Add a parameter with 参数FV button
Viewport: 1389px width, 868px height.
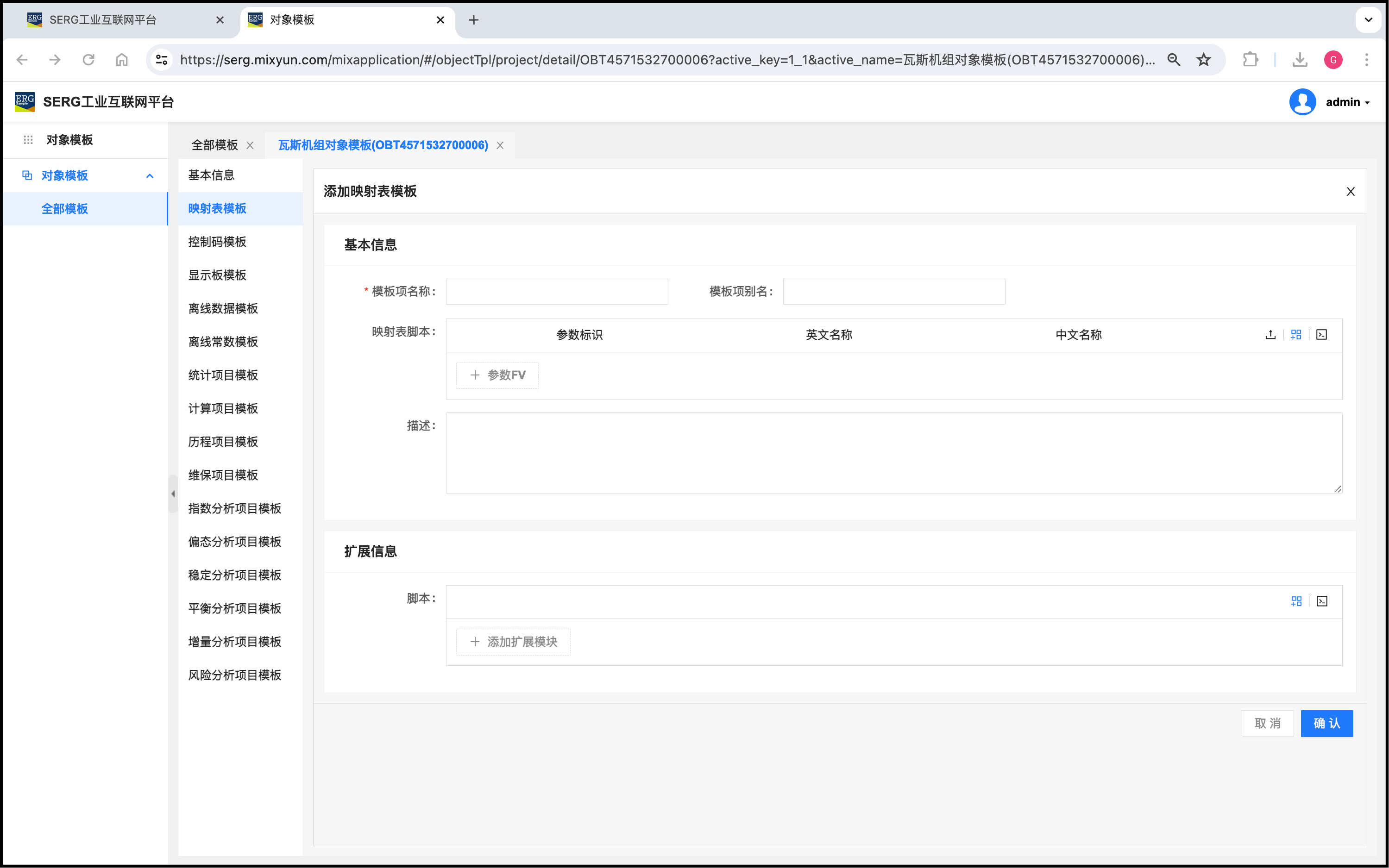[x=497, y=375]
